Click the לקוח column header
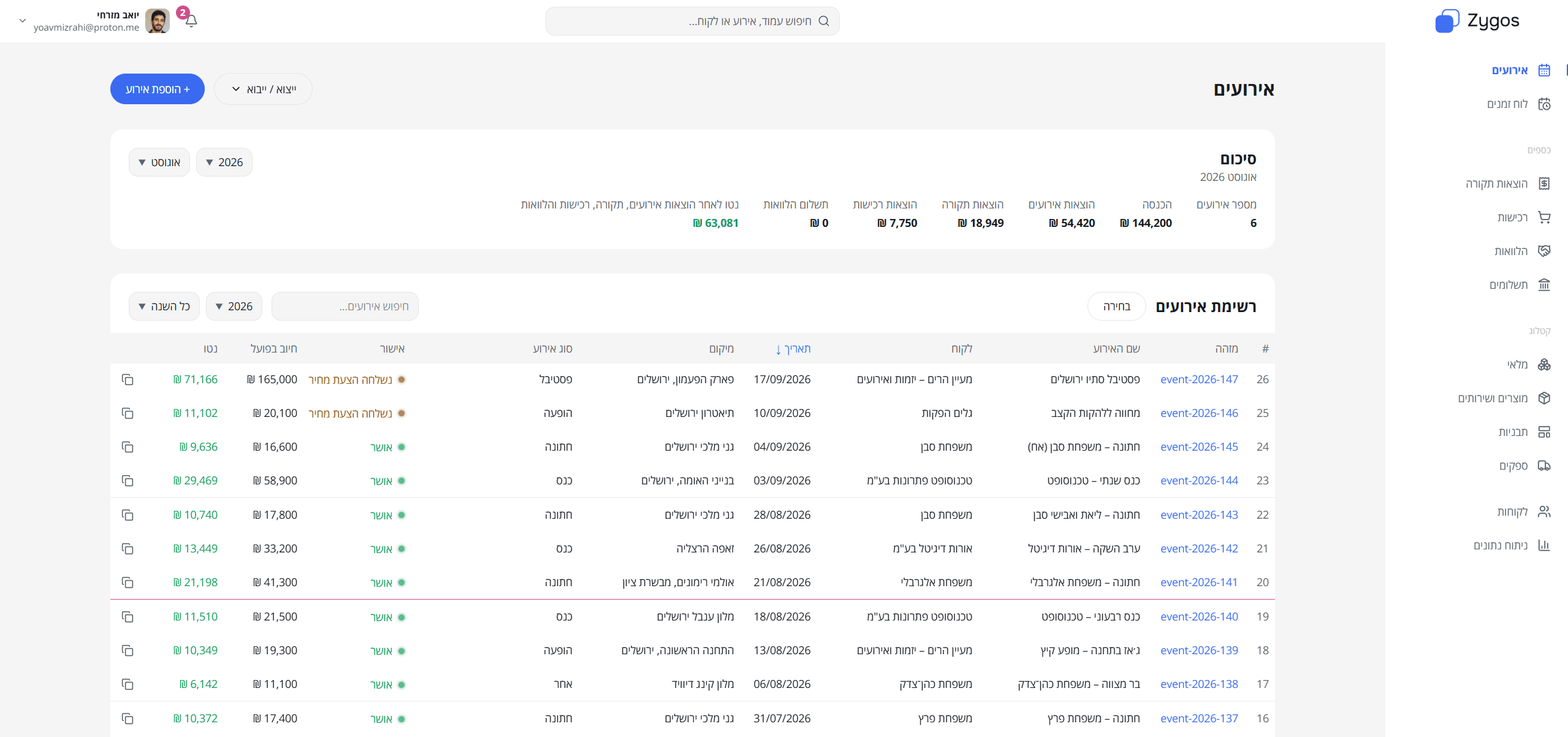Viewport: 1568px width, 737px height. (x=962, y=349)
